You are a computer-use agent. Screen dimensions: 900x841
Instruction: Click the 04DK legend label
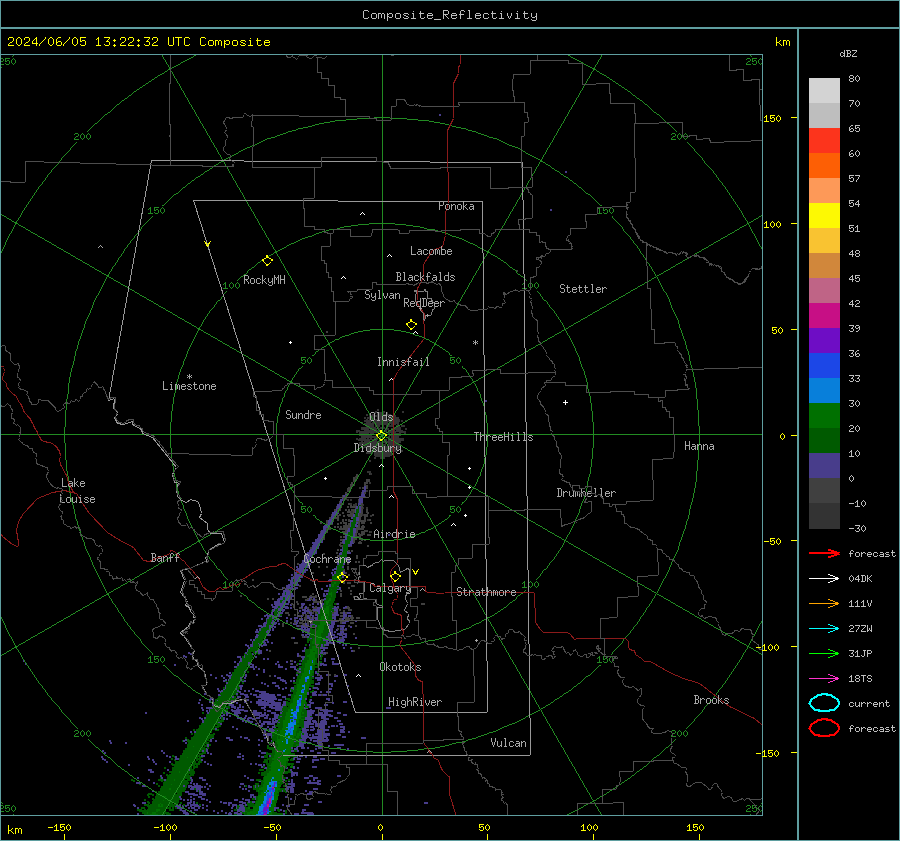pyautogui.click(x=860, y=579)
